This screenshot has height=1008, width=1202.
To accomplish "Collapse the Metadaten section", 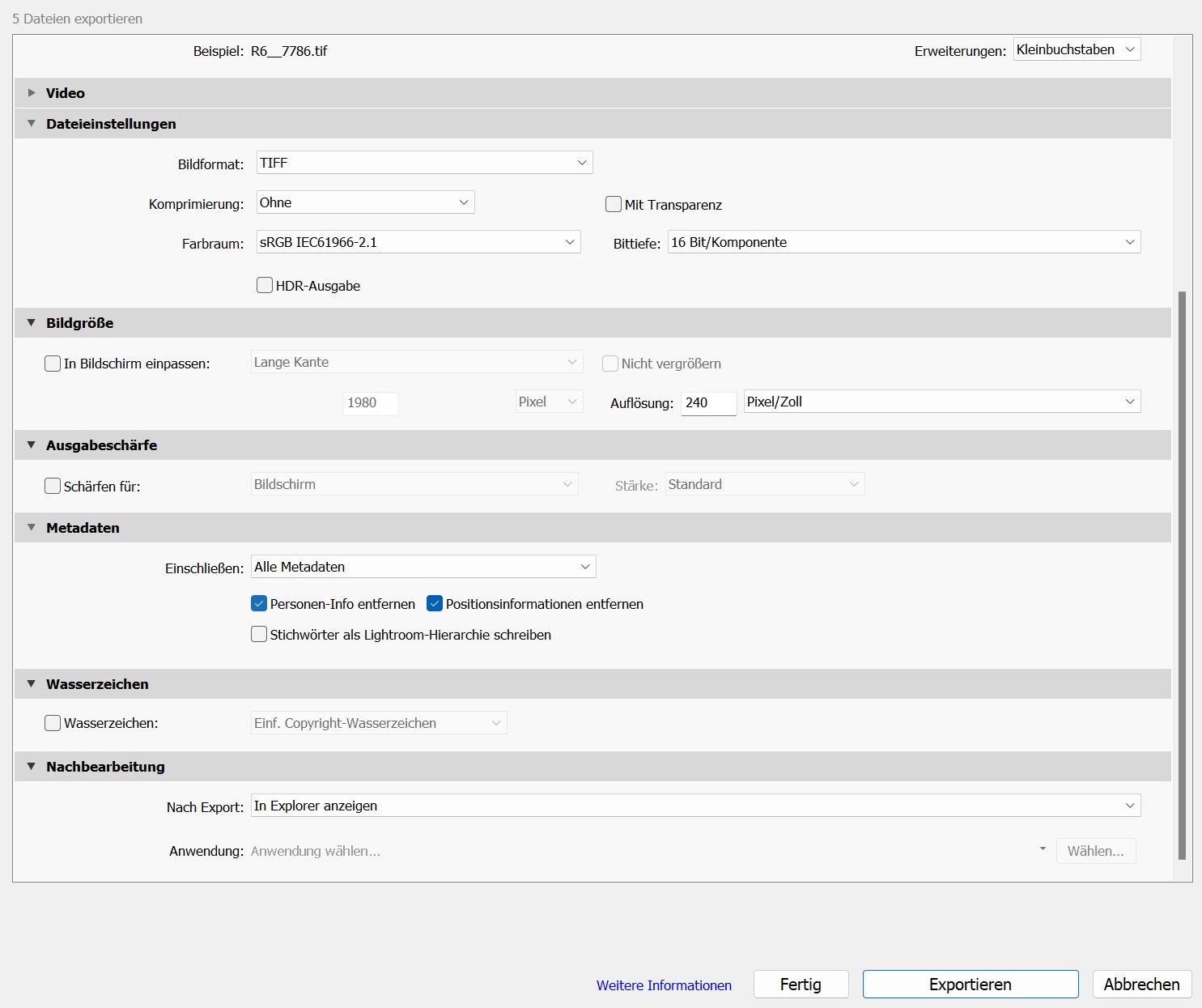I will 32,528.
